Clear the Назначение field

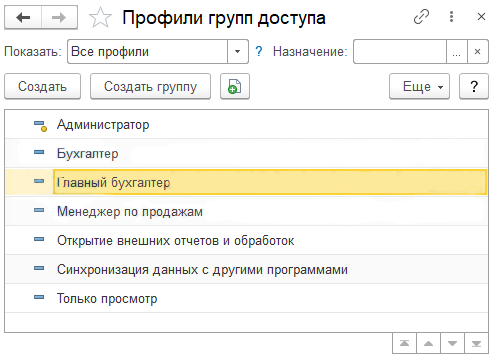[x=478, y=52]
